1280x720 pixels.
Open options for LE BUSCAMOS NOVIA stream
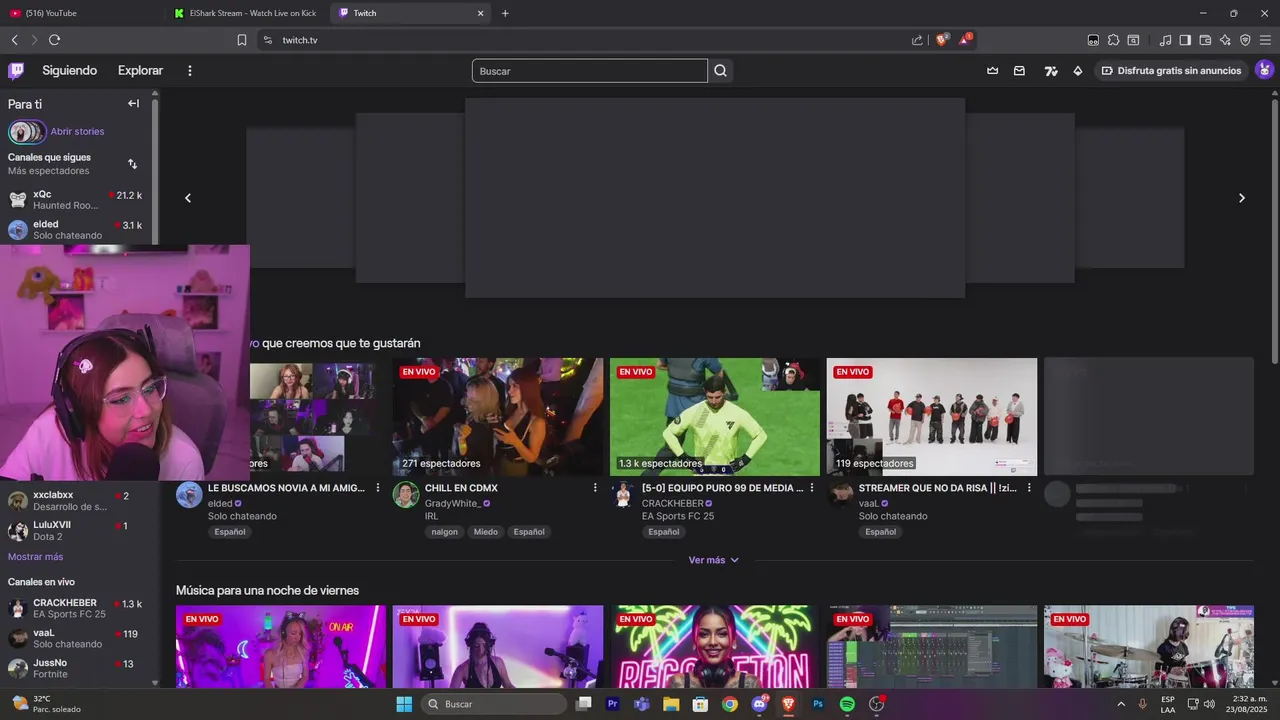pyautogui.click(x=378, y=488)
